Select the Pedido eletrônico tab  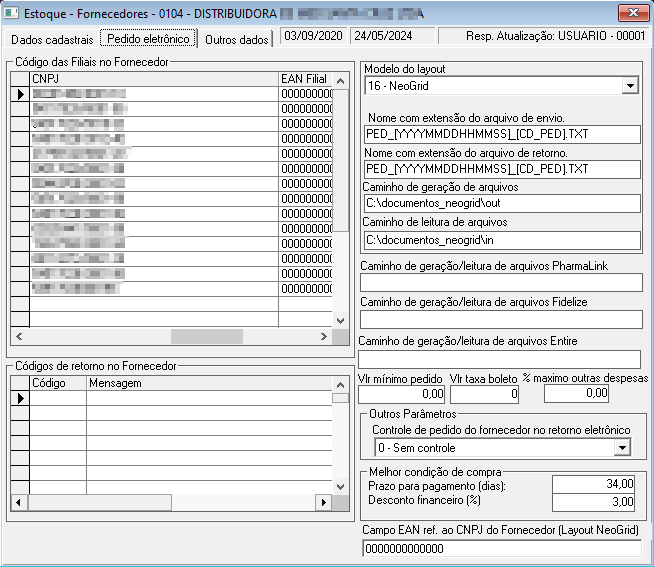coord(148,38)
